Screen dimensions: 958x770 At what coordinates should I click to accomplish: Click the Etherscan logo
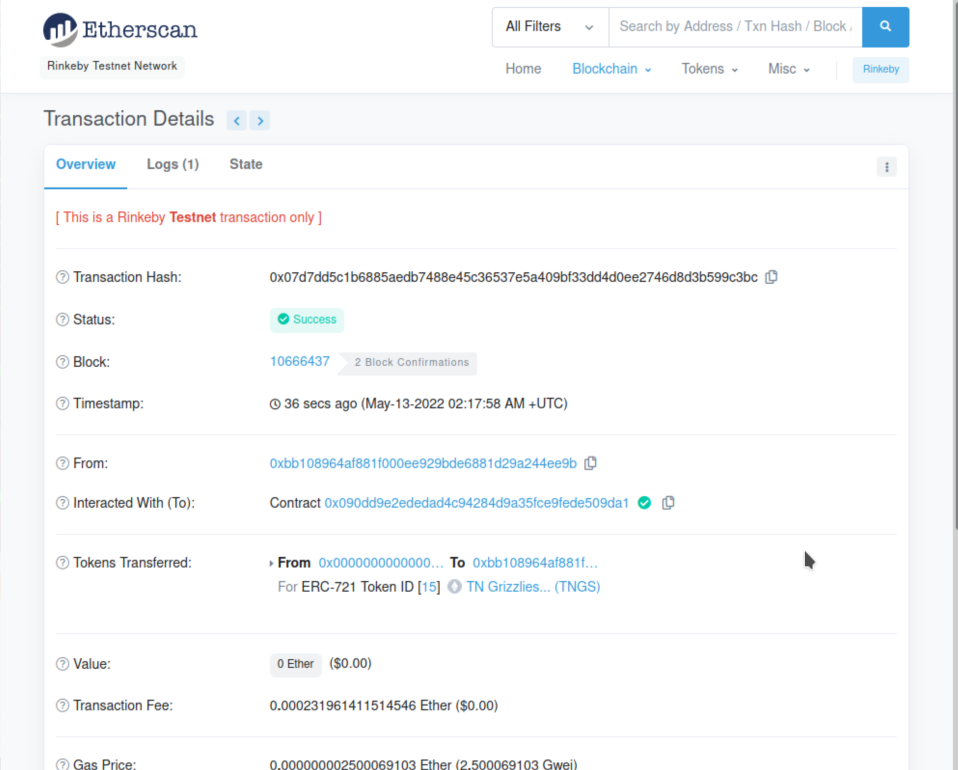tap(120, 29)
